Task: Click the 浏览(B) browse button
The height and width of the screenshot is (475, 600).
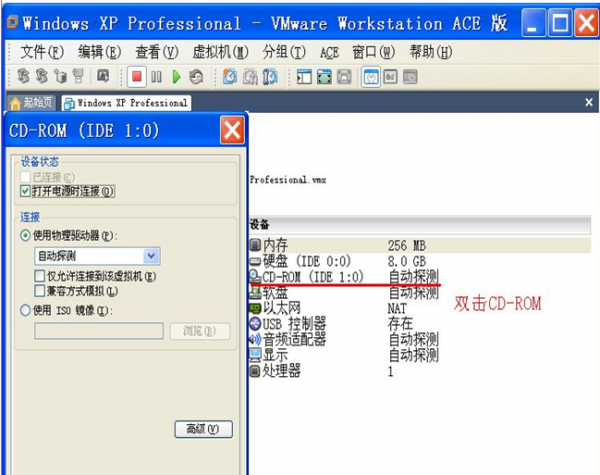Action: (x=200, y=331)
